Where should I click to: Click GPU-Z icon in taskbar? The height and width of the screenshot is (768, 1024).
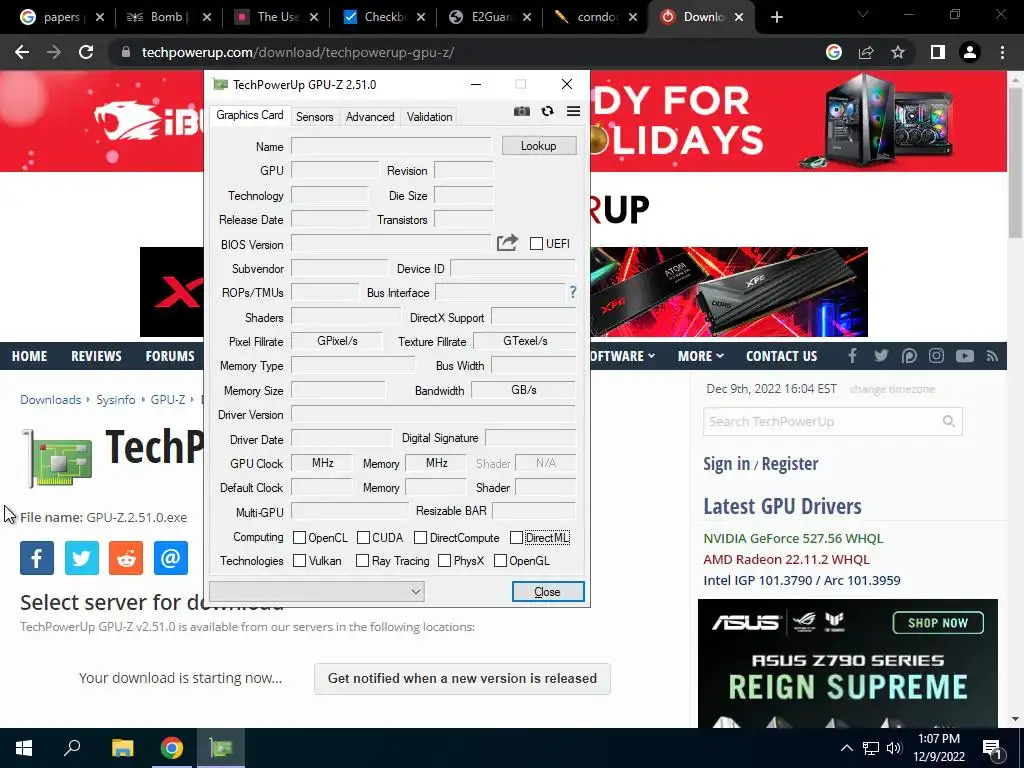pyautogui.click(x=221, y=748)
